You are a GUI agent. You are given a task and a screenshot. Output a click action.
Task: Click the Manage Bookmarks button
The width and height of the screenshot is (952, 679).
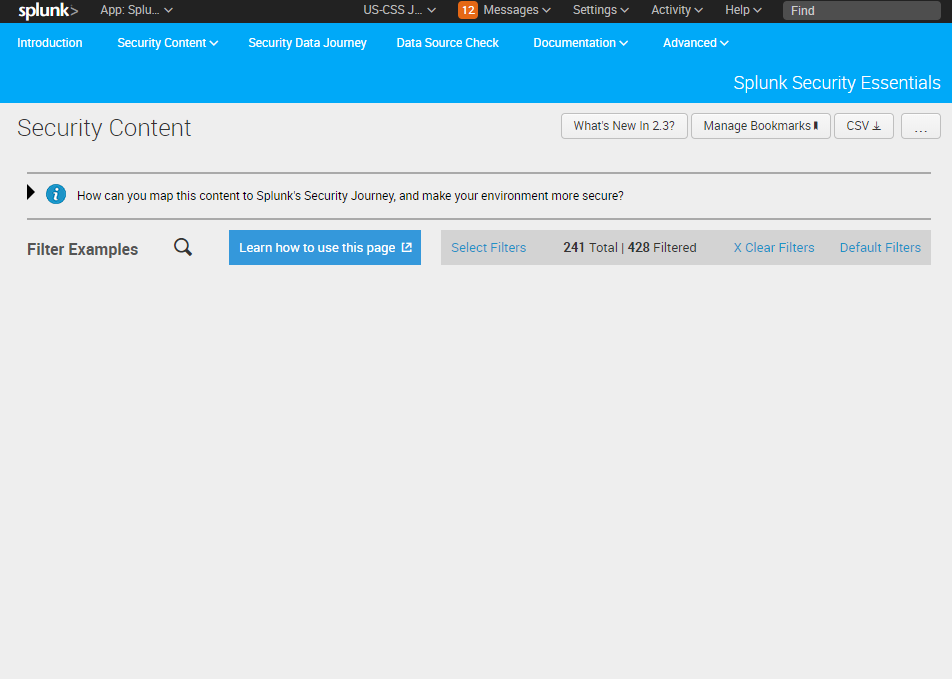pyautogui.click(x=761, y=126)
